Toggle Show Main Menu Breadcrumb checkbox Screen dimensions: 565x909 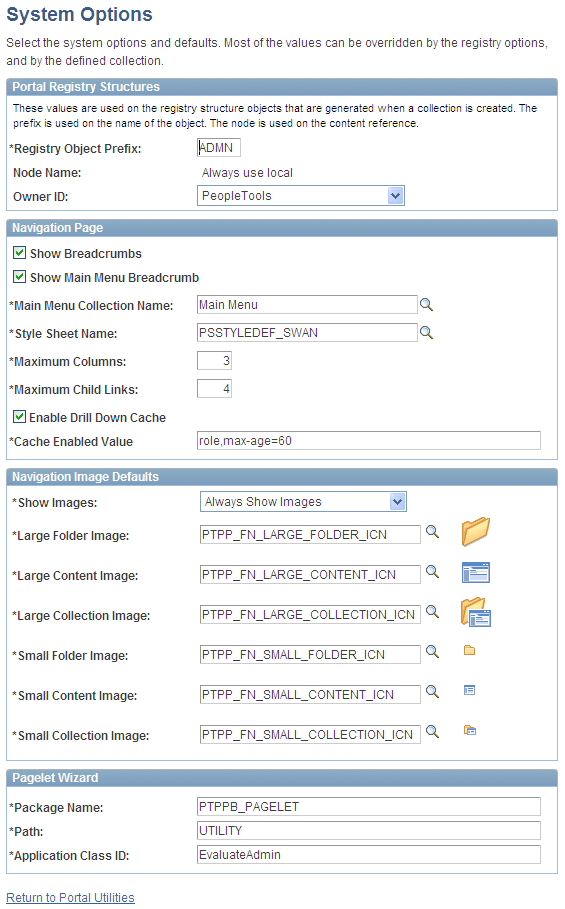(x=20, y=277)
